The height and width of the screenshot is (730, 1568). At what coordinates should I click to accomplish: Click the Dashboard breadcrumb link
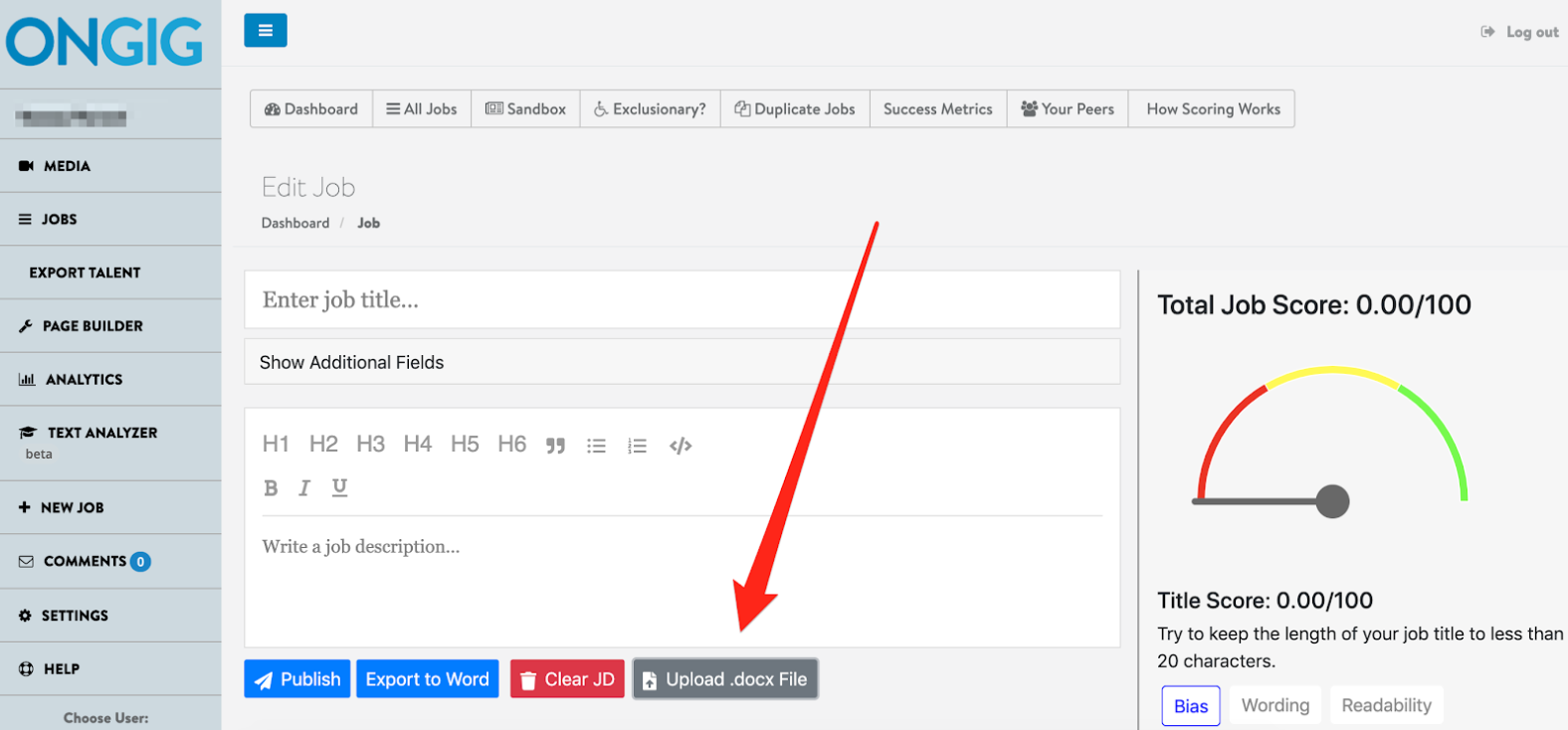tap(295, 223)
